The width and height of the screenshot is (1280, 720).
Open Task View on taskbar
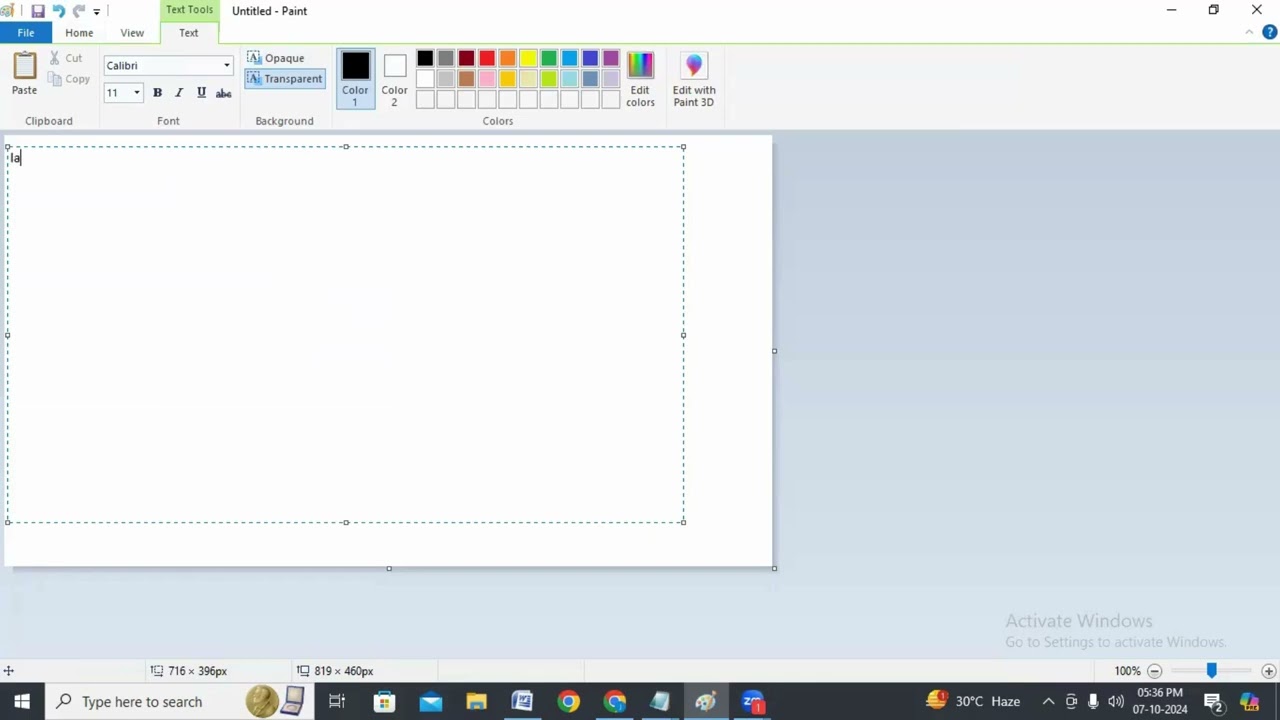(337, 702)
